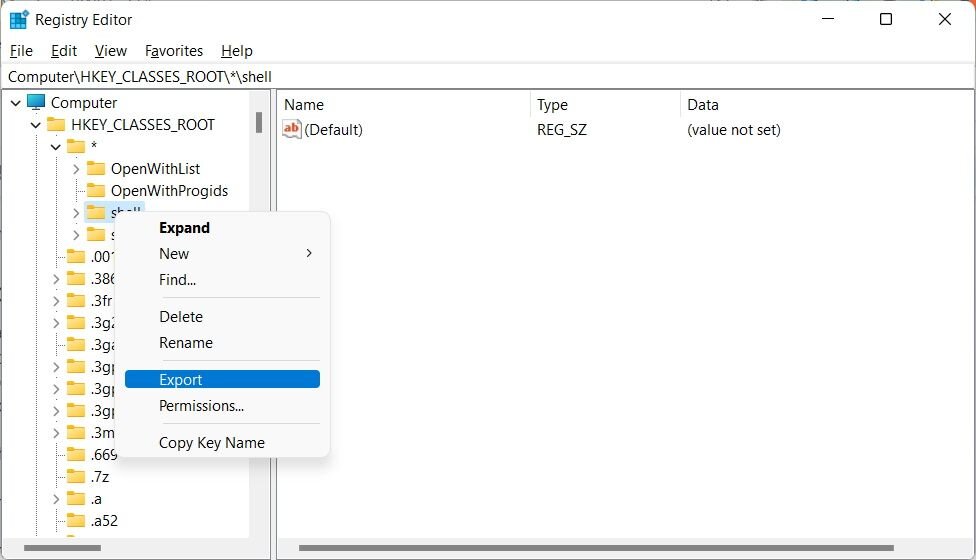This screenshot has width=976, height=560.
Task: Select the OpenWithProgids key label
Action: (x=169, y=190)
